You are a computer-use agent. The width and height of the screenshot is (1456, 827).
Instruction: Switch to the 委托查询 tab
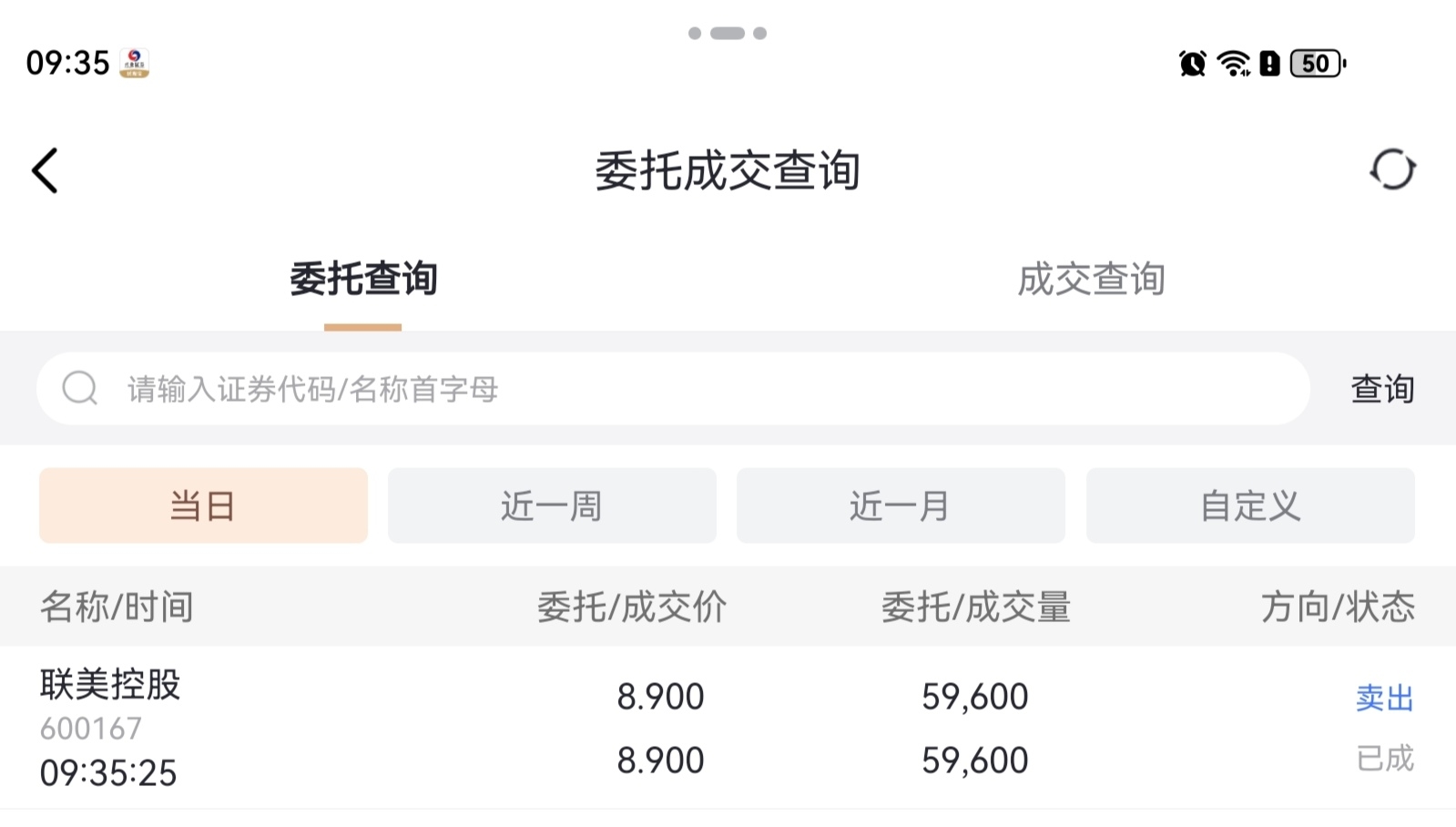click(363, 280)
